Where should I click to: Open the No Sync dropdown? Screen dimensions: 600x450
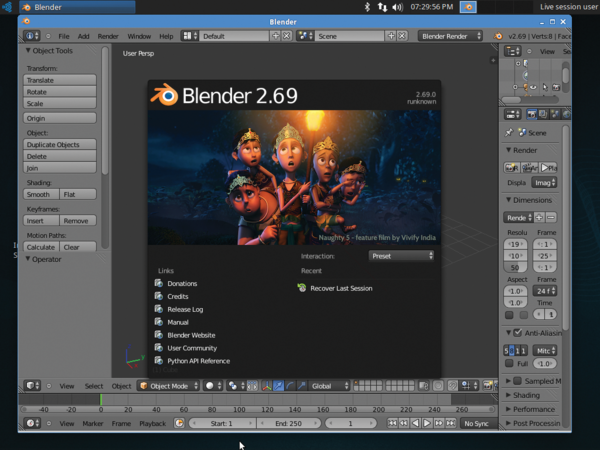click(x=478, y=423)
